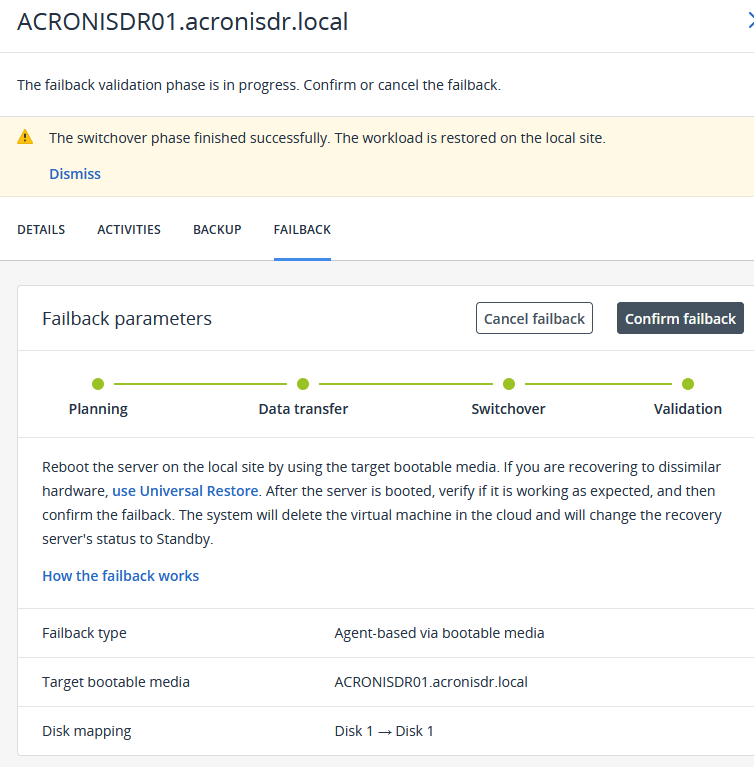The height and width of the screenshot is (767, 754).
Task: Confirm the failback with the dark button
Action: [x=680, y=318]
